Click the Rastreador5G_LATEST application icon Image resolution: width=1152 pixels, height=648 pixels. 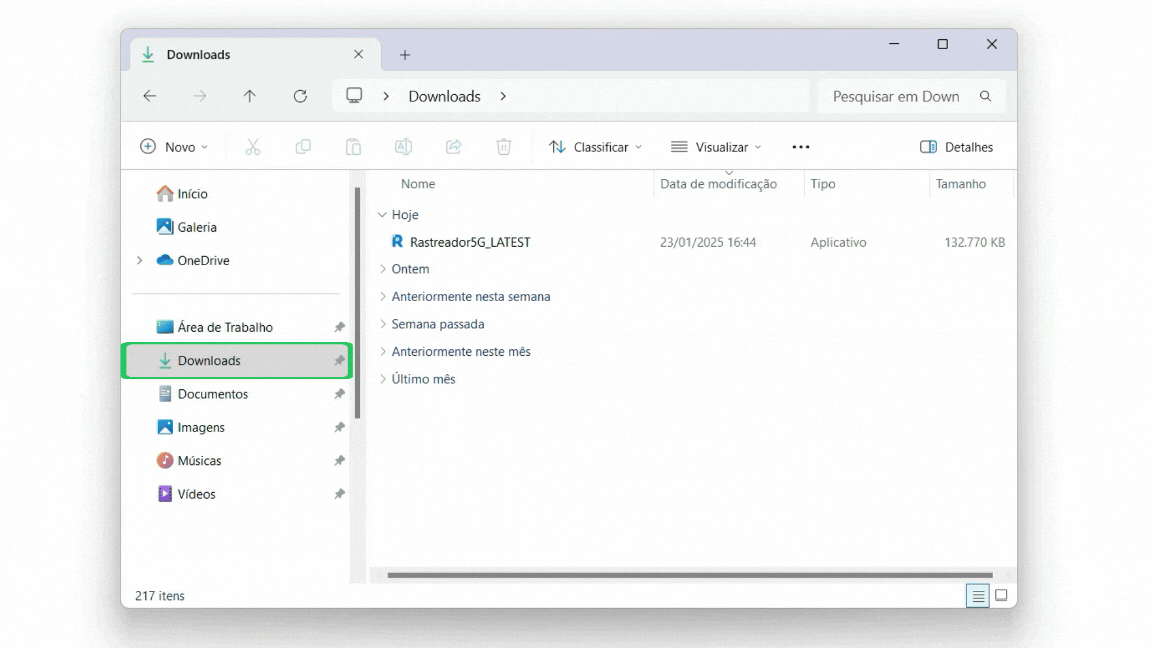397,242
